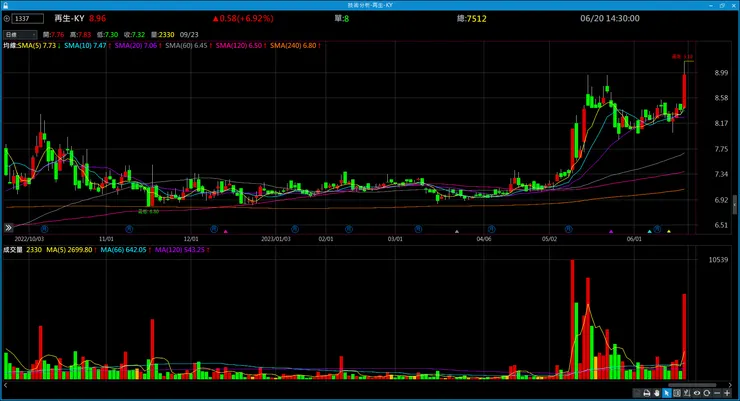Click the lock icon in the title bar
Image resolution: width=740 pixels, height=401 pixels.
[6, 5]
